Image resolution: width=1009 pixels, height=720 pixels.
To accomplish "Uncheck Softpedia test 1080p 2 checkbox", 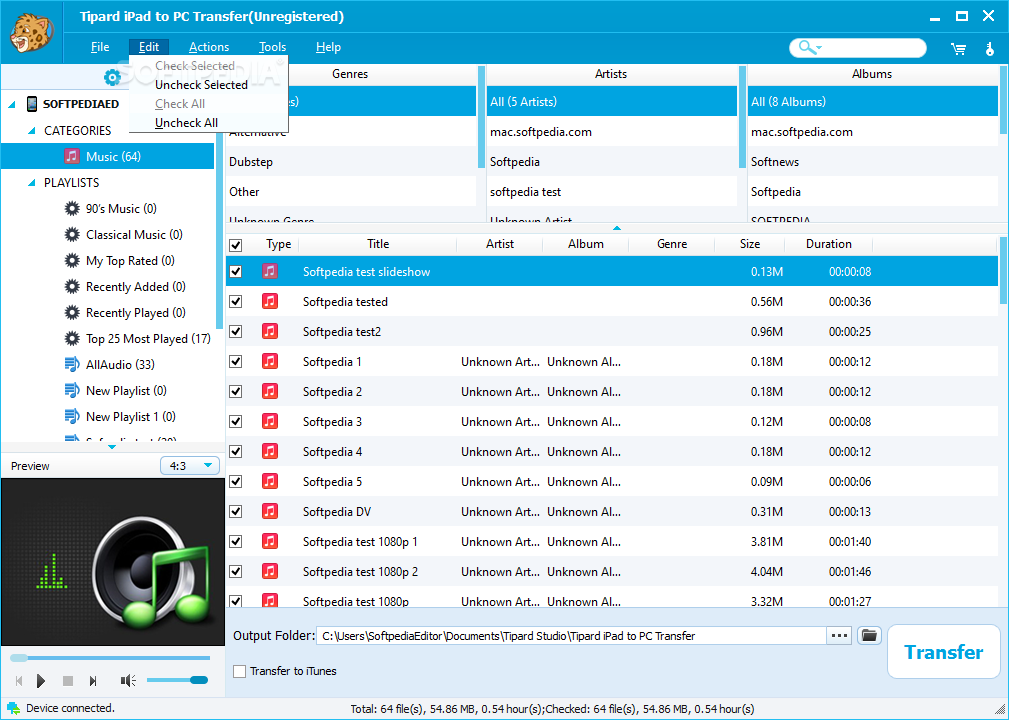I will tap(236, 571).
